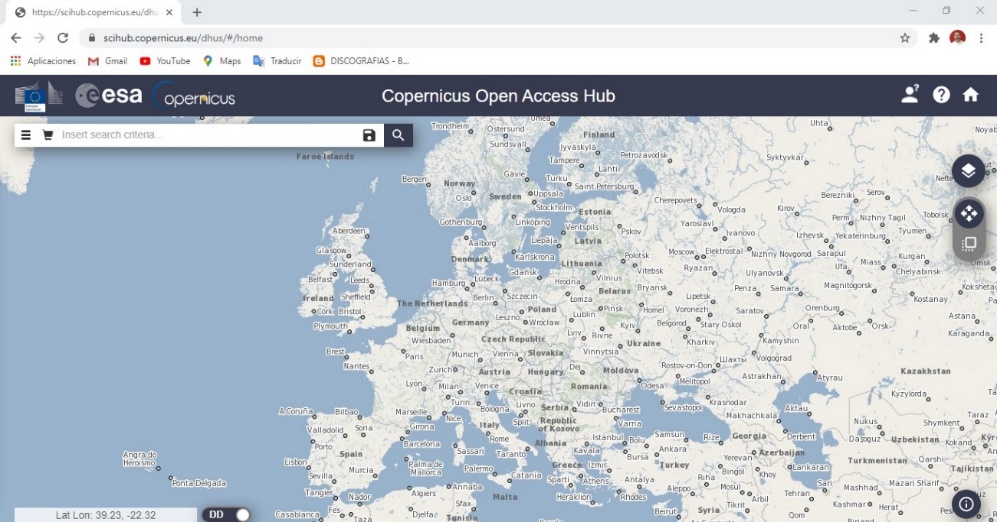Open the Maps bookmark
This screenshot has height=522, width=997.
tap(222, 61)
